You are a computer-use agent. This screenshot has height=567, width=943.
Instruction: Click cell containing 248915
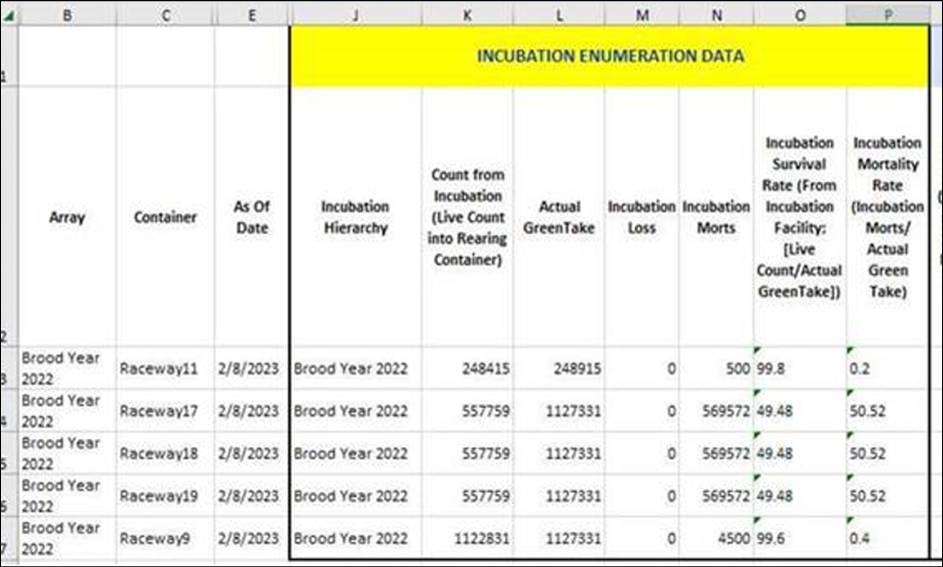[x=559, y=368]
